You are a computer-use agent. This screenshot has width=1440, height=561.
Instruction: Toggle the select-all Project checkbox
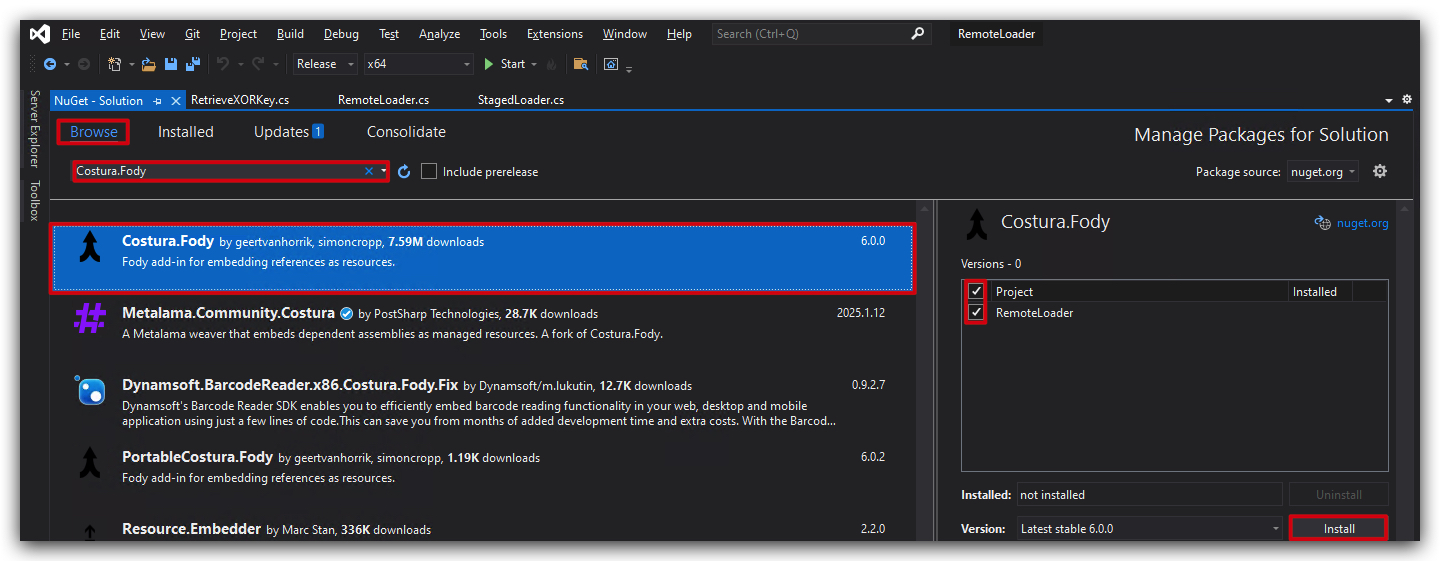pos(976,292)
